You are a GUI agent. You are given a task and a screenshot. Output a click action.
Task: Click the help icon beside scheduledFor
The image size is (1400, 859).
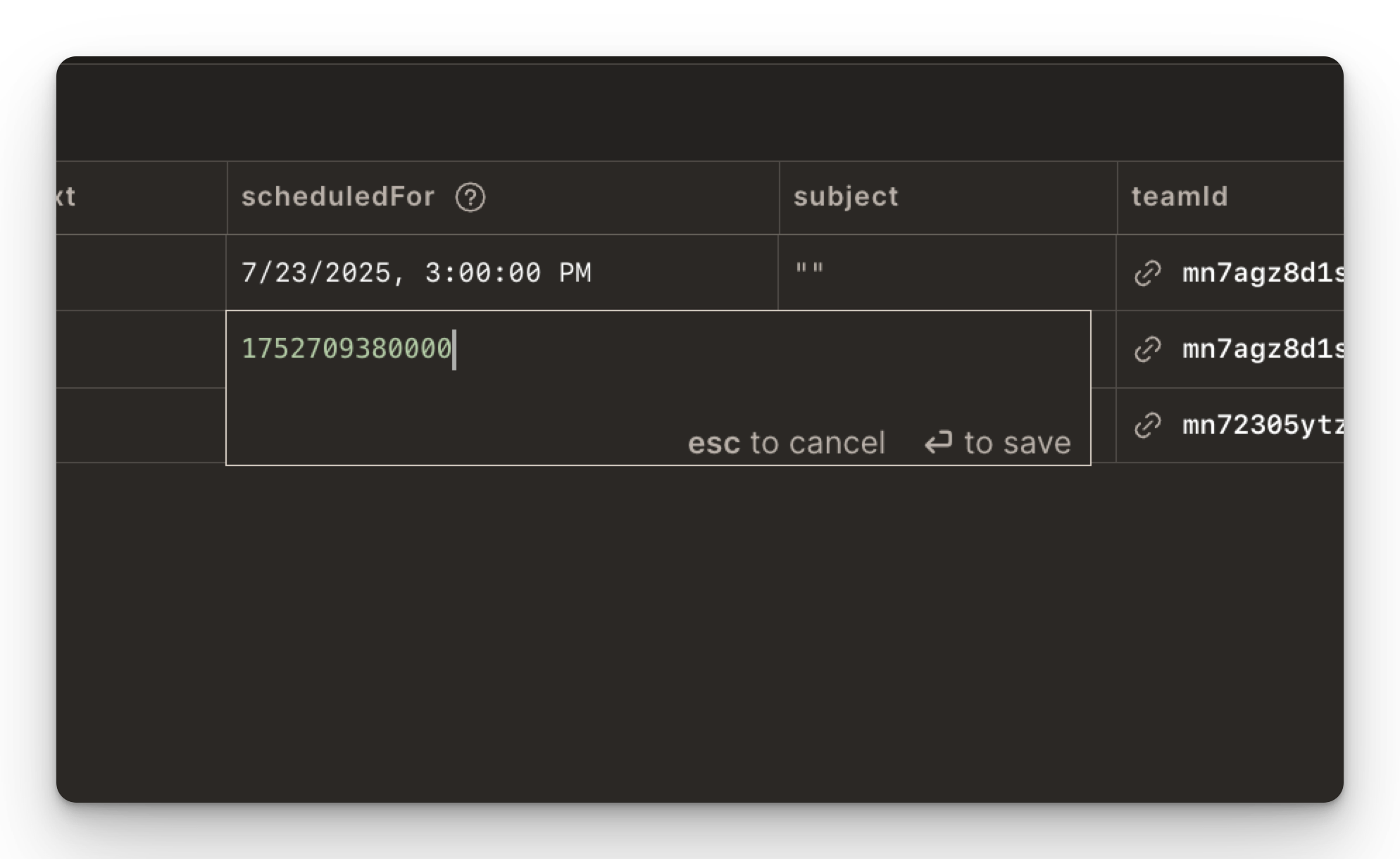point(470,197)
